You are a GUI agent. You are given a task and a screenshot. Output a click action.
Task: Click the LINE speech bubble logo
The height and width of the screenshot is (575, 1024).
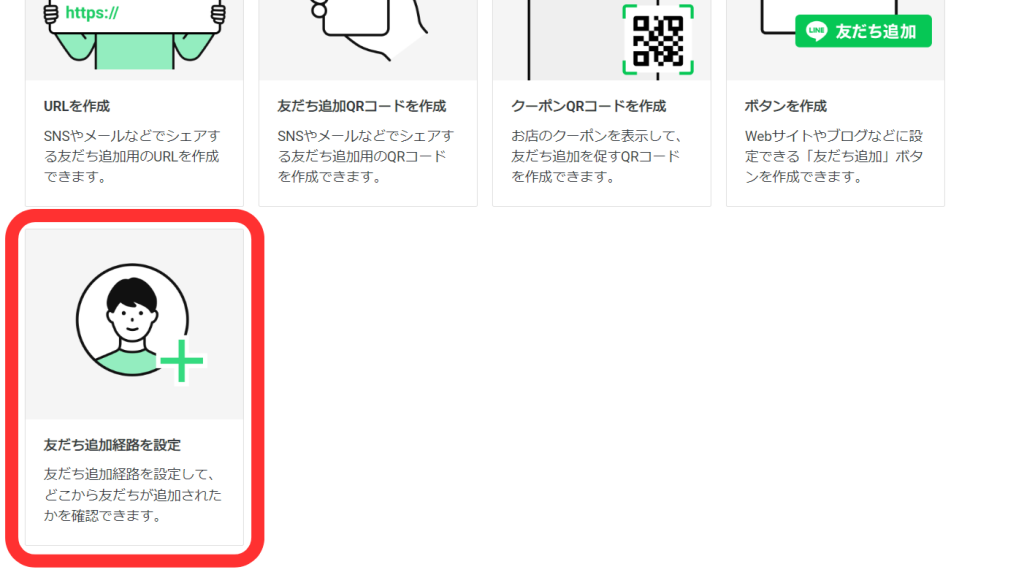[x=816, y=31]
